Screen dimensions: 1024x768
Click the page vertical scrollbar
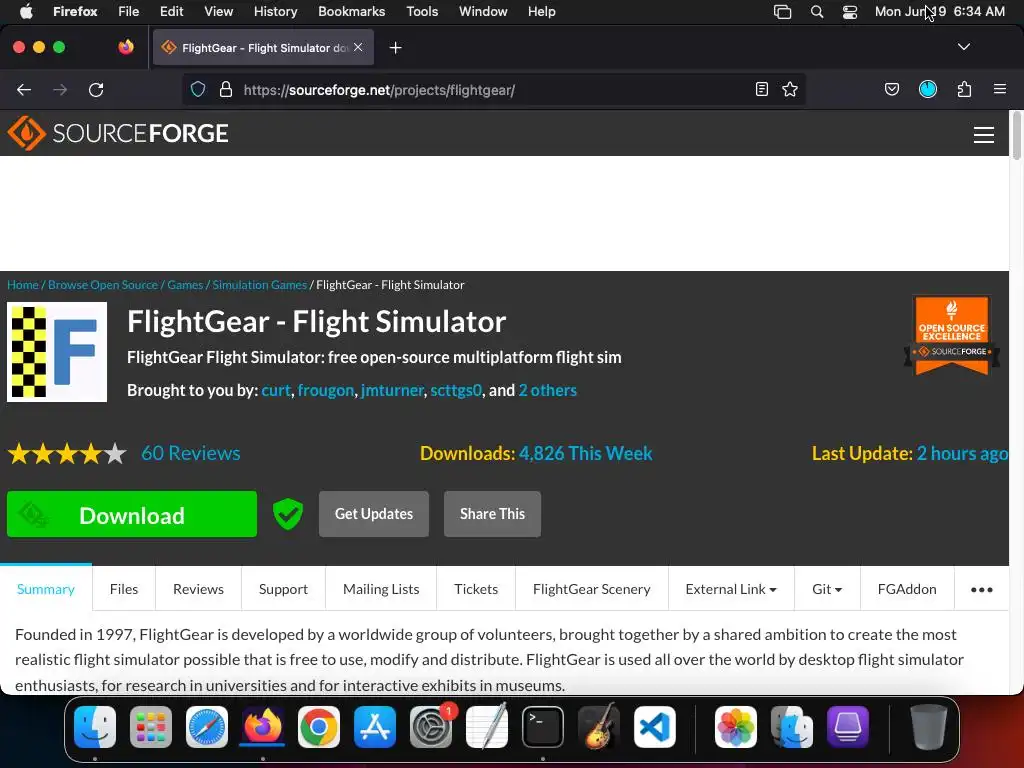1016,136
